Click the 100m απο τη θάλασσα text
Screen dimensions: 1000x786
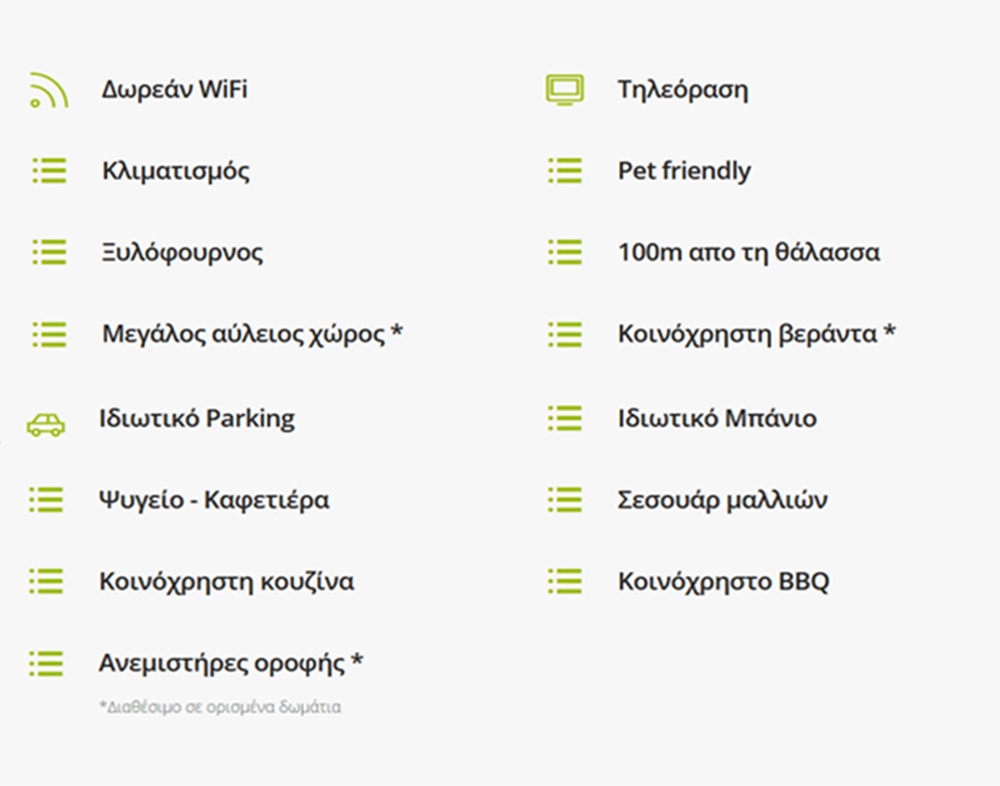coord(748,252)
